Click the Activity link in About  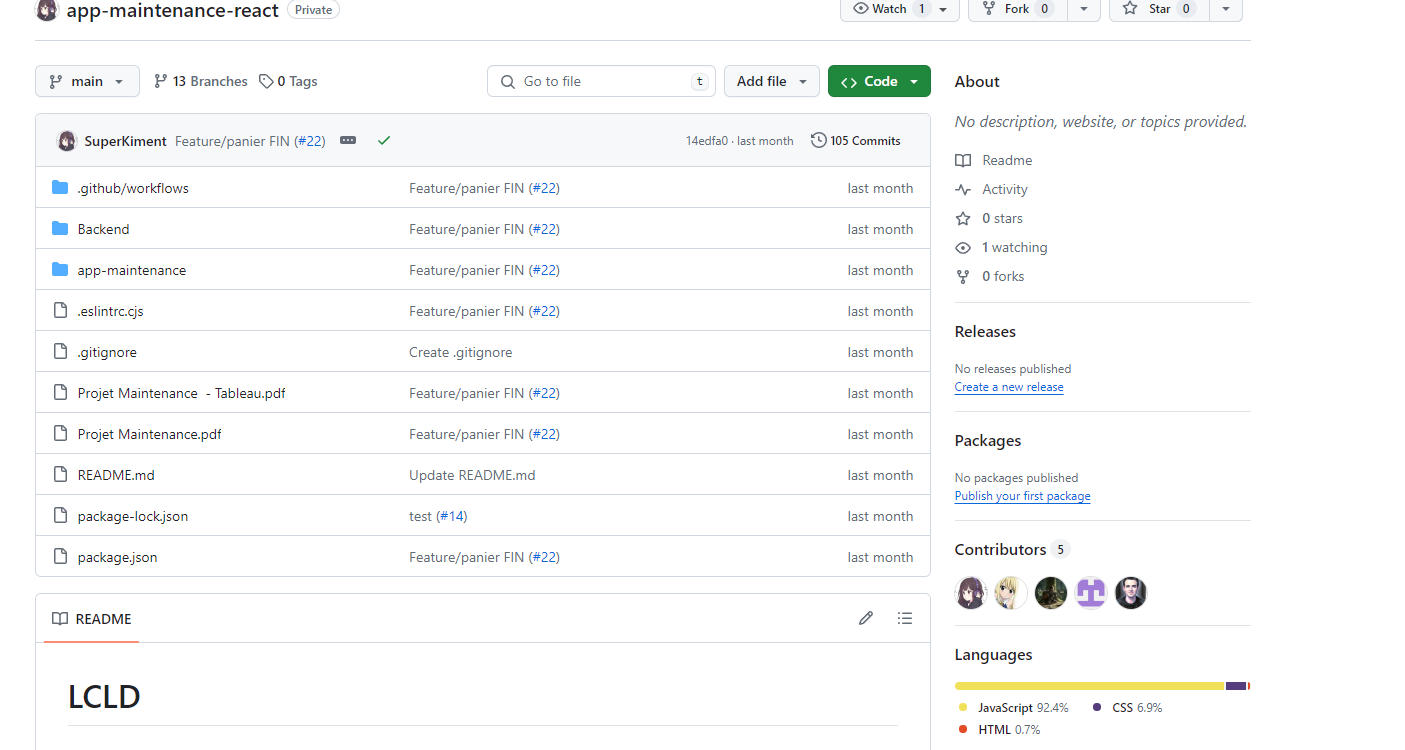1005,189
